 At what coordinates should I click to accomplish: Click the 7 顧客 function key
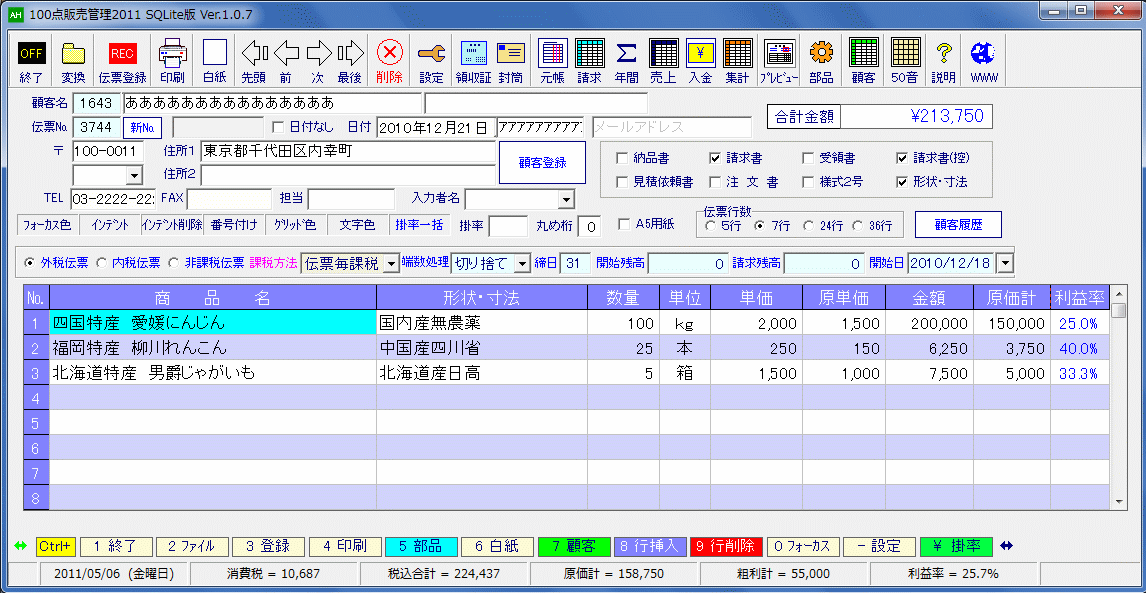click(x=574, y=546)
